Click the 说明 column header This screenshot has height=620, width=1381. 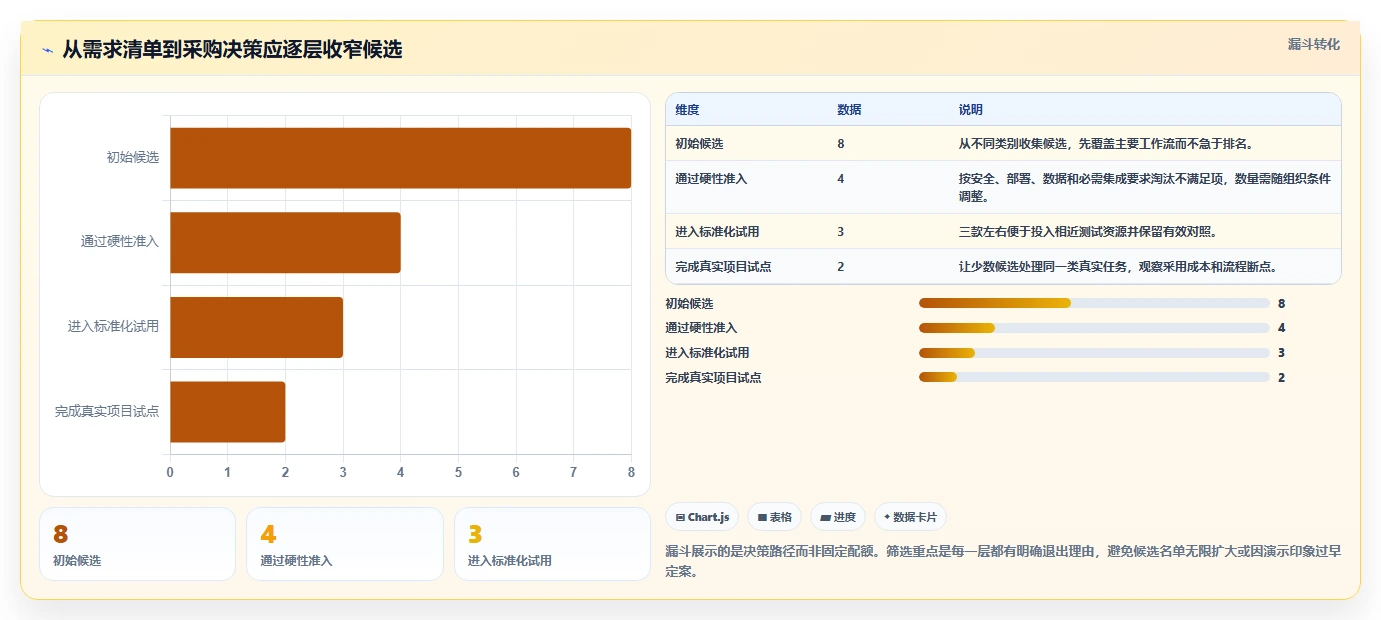[x=971, y=110]
